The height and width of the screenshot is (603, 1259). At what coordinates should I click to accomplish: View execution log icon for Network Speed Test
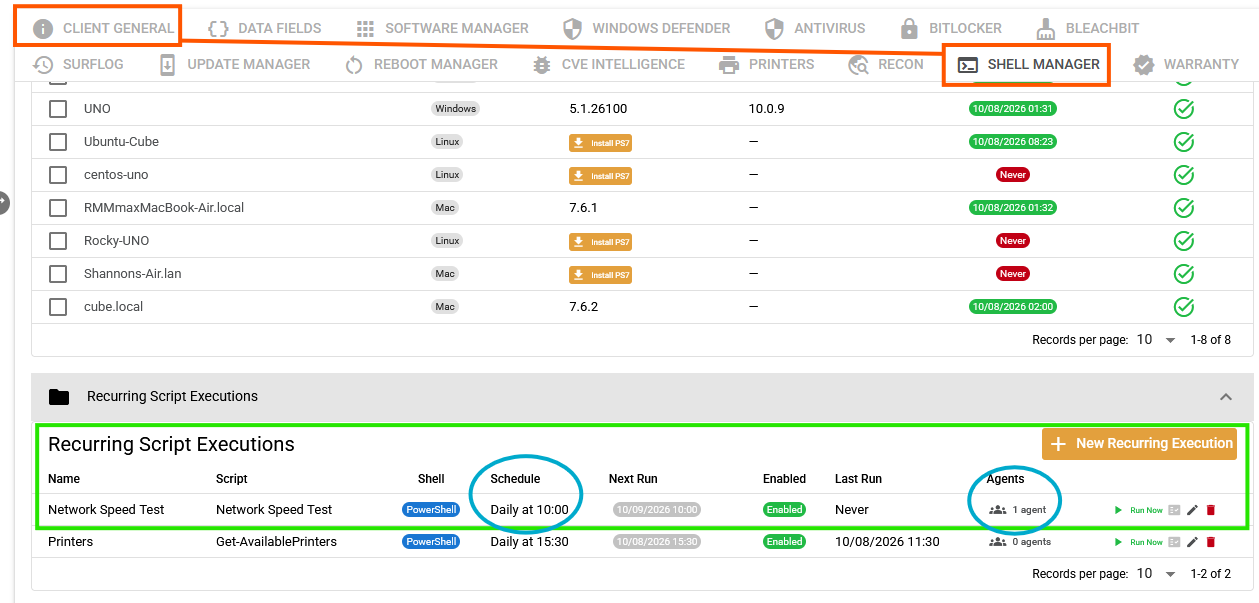pos(1176,510)
